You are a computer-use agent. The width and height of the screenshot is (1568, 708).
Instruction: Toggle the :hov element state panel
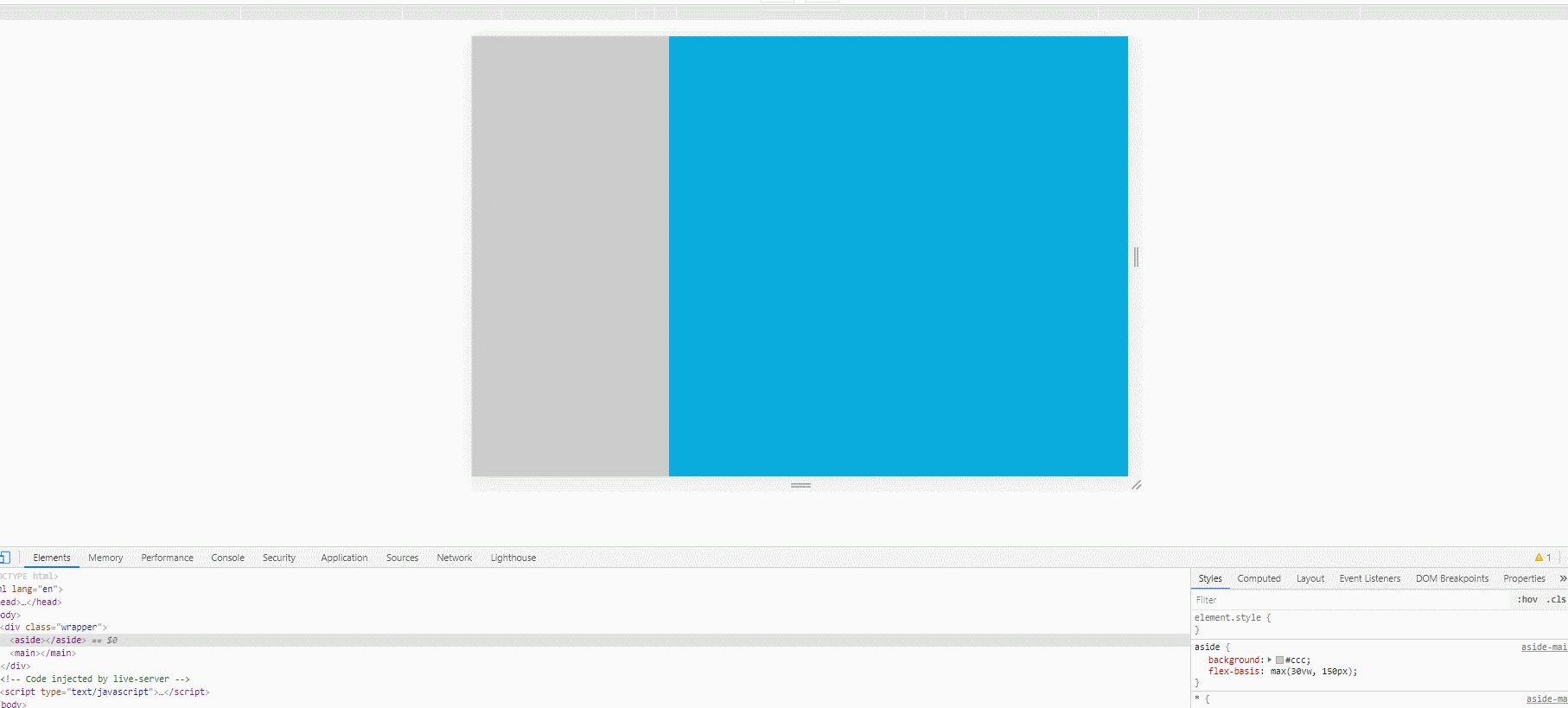pos(1527,599)
